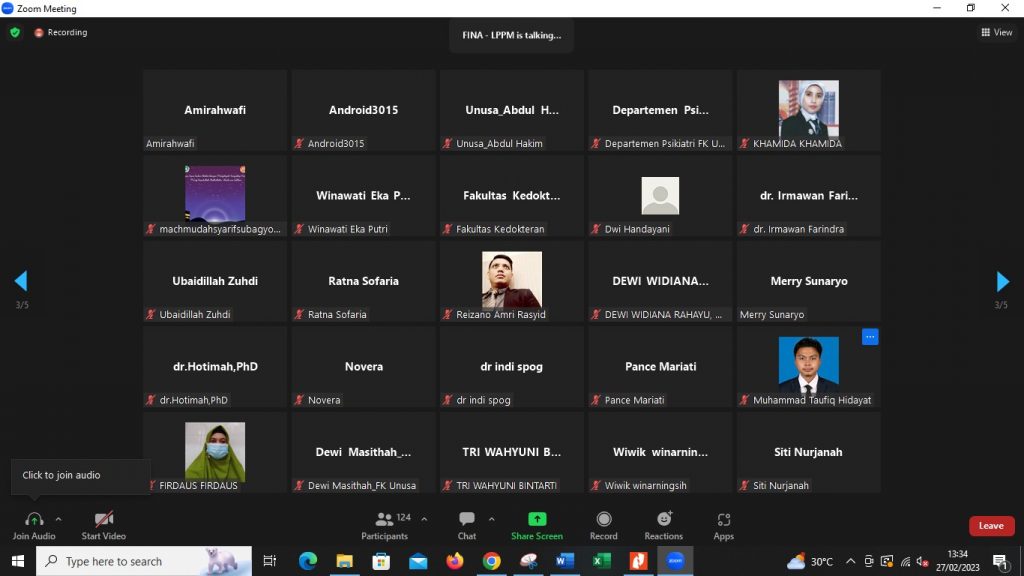This screenshot has height=576, width=1024.
Task: Expand the Chat options caret
Action: tap(491, 519)
